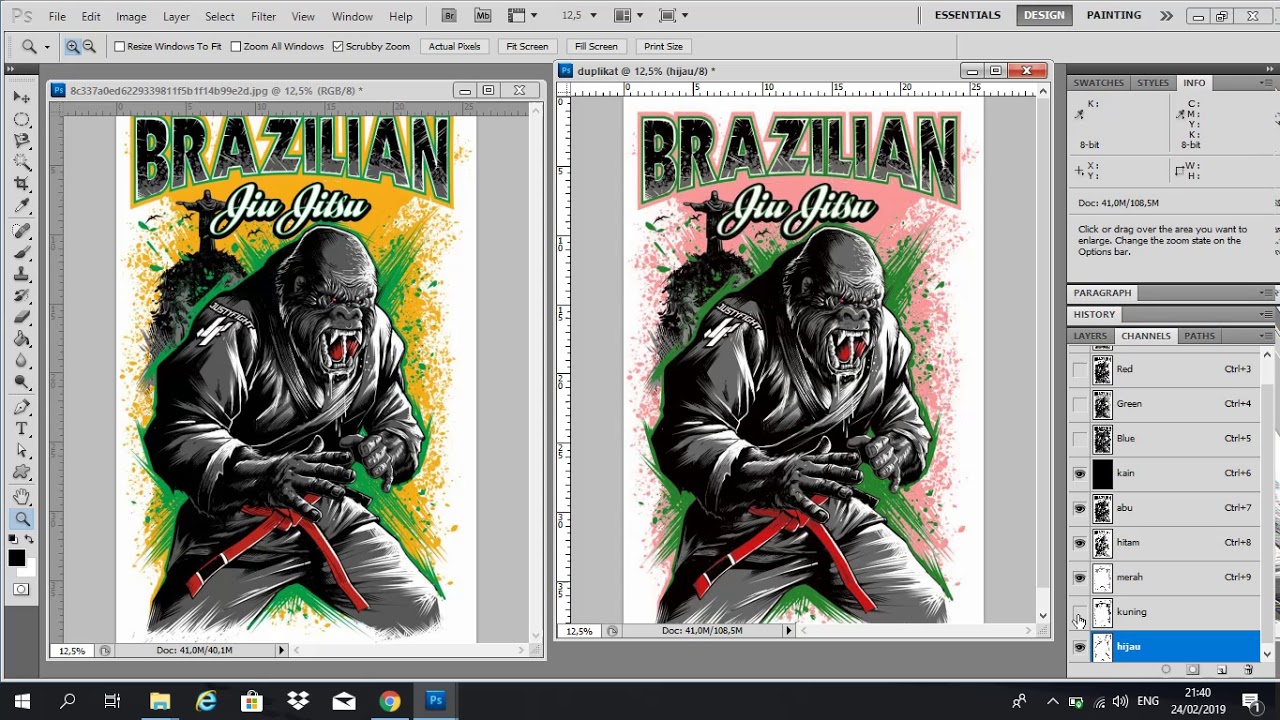Show the Red channel visibility
This screenshot has width=1280, height=720.
1079,370
